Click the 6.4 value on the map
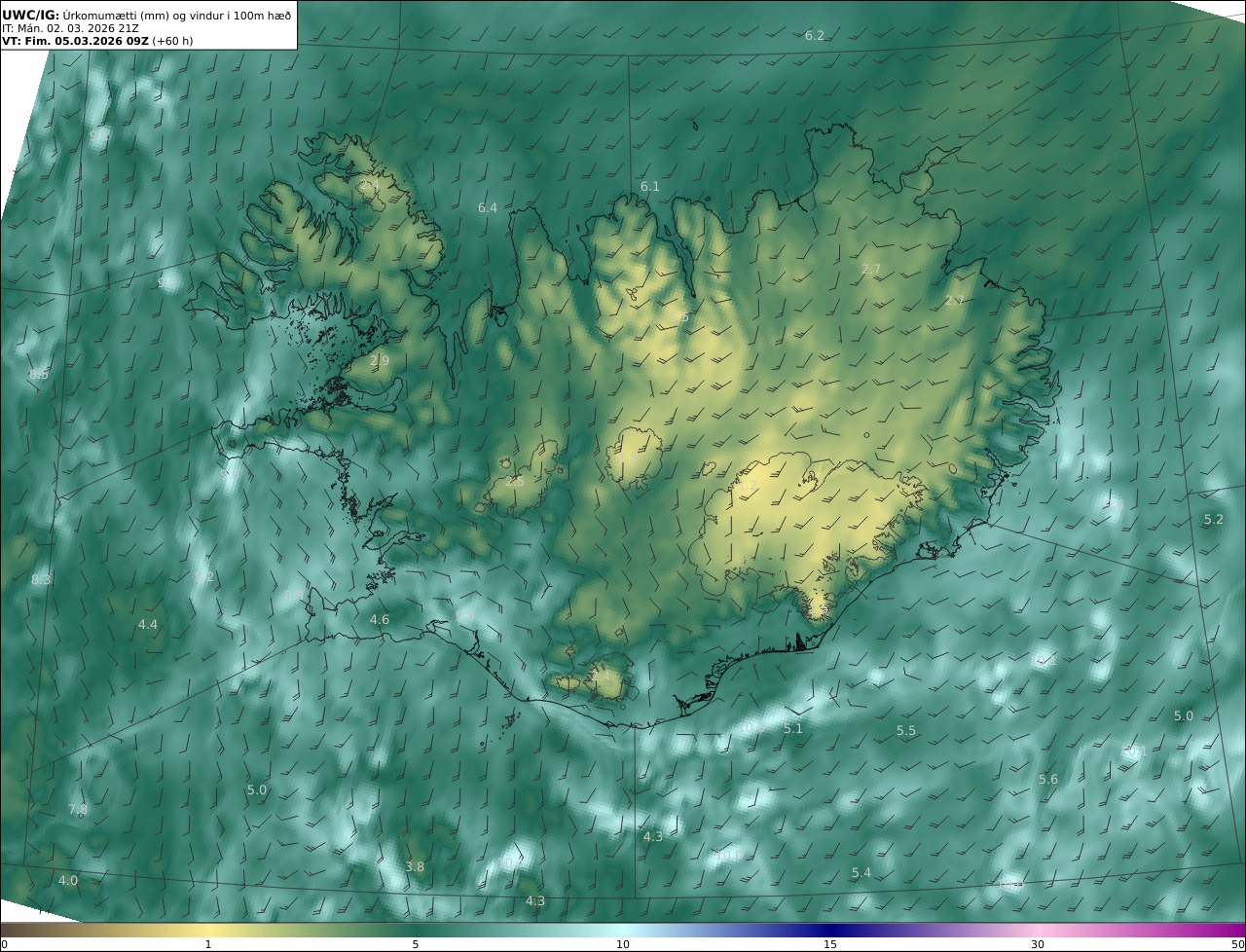Screen dimensions: 1246x952 click(x=488, y=208)
